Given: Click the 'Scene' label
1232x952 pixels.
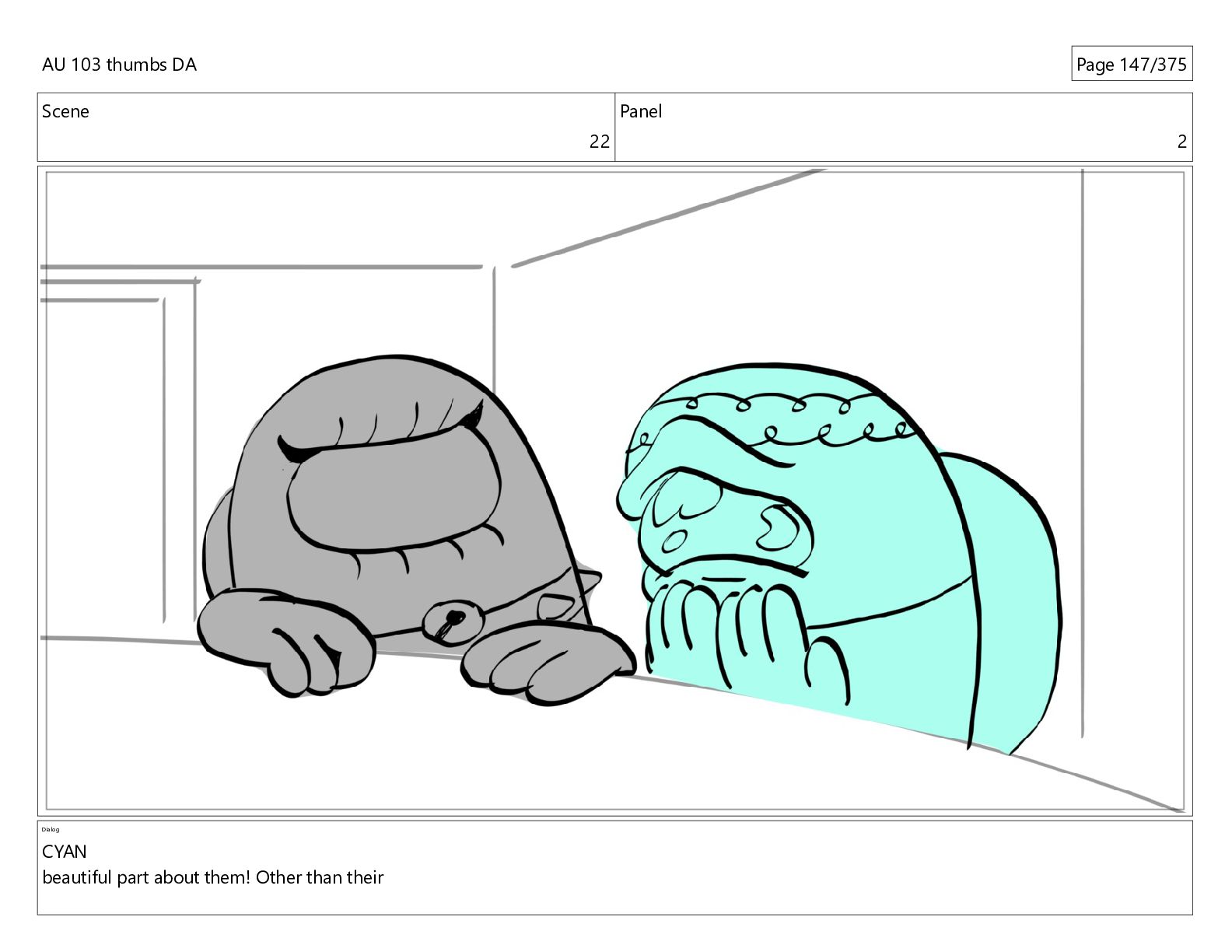Looking at the screenshot, I should tap(65, 111).
